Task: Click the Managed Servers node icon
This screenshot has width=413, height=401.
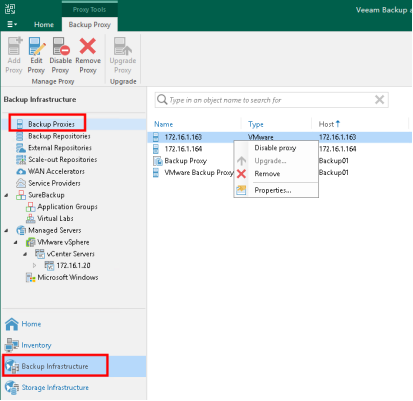Action: [x=21, y=230]
